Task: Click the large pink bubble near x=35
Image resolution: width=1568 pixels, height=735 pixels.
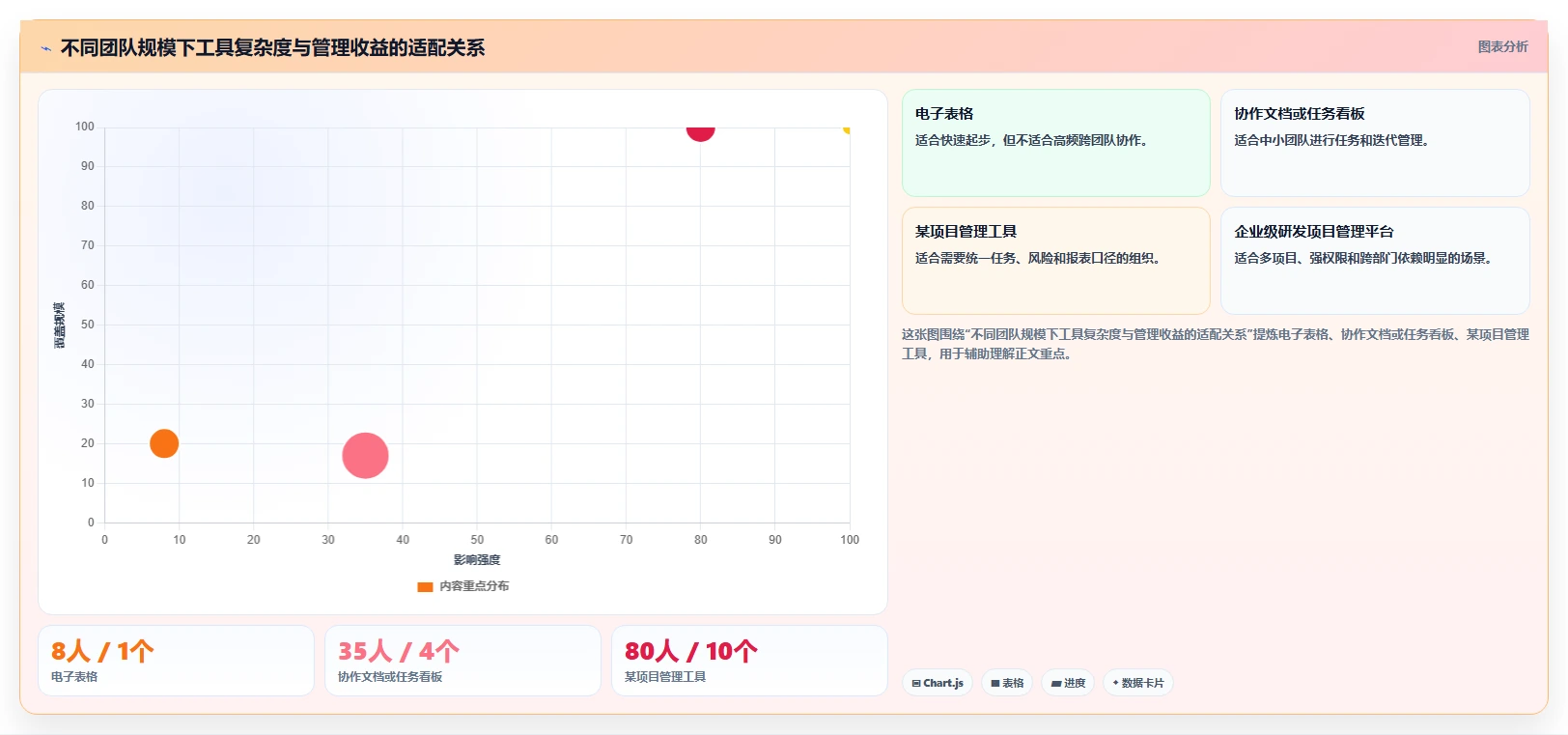Action: [365, 456]
